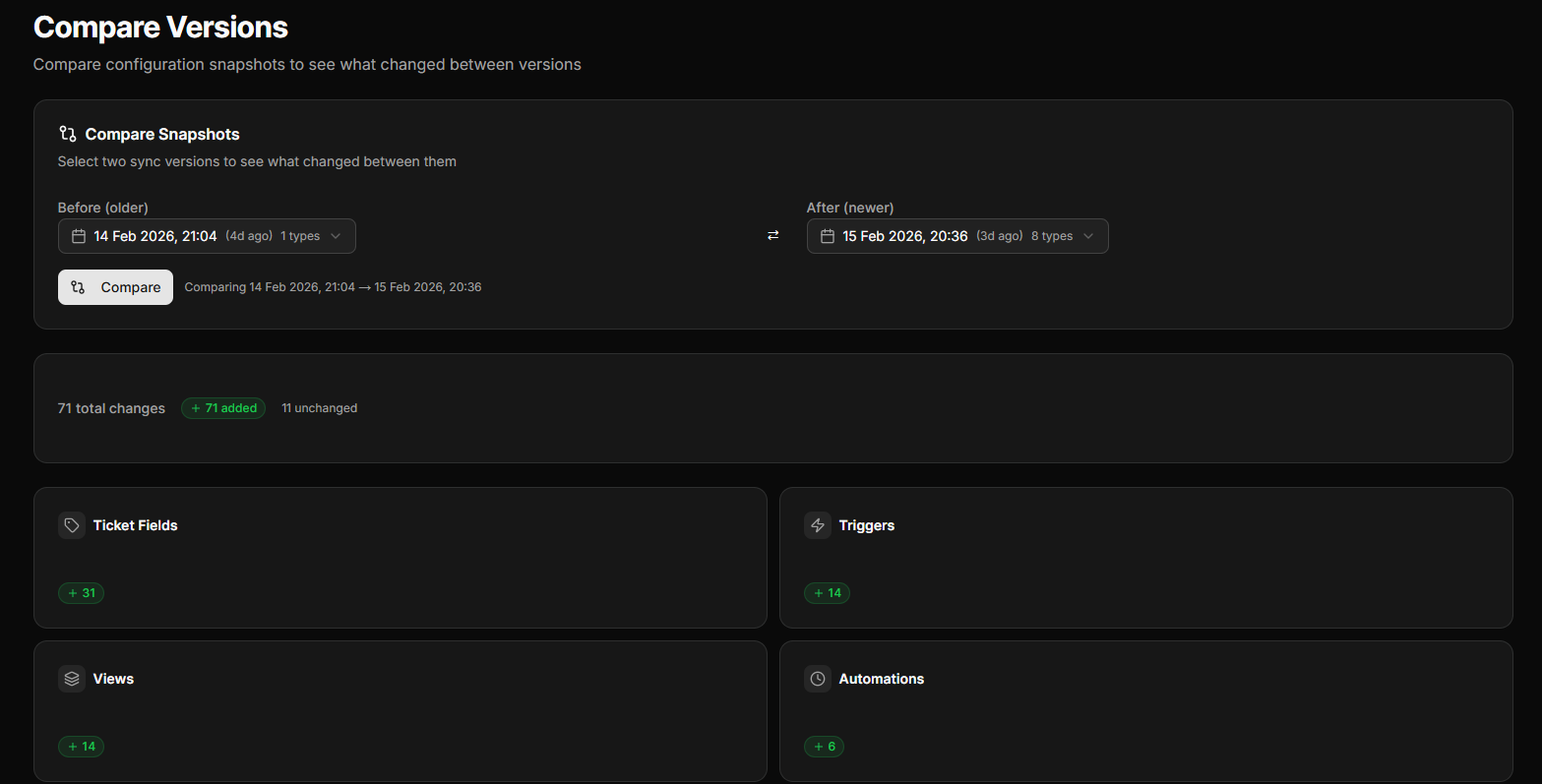Image resolution: width=1542 pixels, height=784 pixels.
Task: Click the +31 badge under Ticket Fields
Action: [81, 592]
